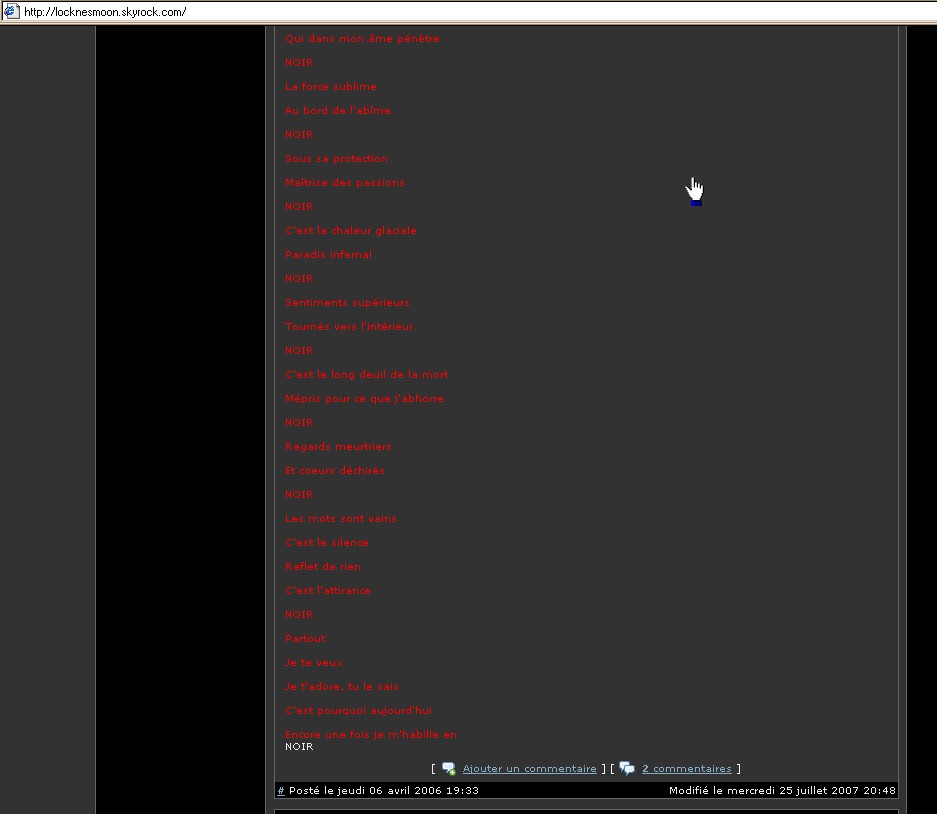The height and width of the screenshot is (814, 937).
Task: Select the line "Paradis infernal"
Action: click(x=328, y=255)
